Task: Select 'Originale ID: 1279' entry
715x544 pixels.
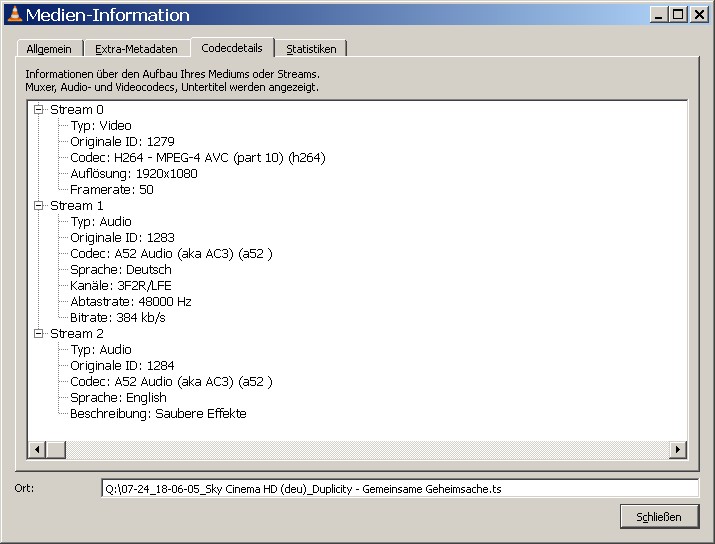Action: (122, 142)
